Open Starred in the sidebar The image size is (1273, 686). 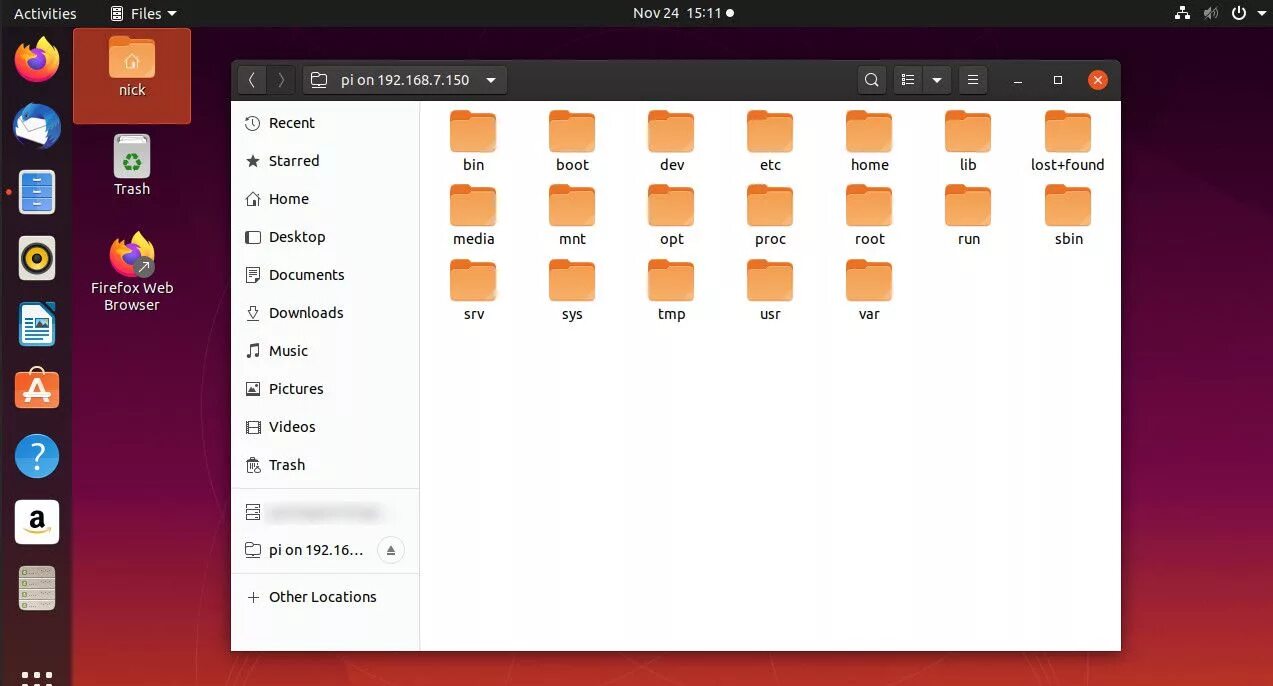point(325,161)
